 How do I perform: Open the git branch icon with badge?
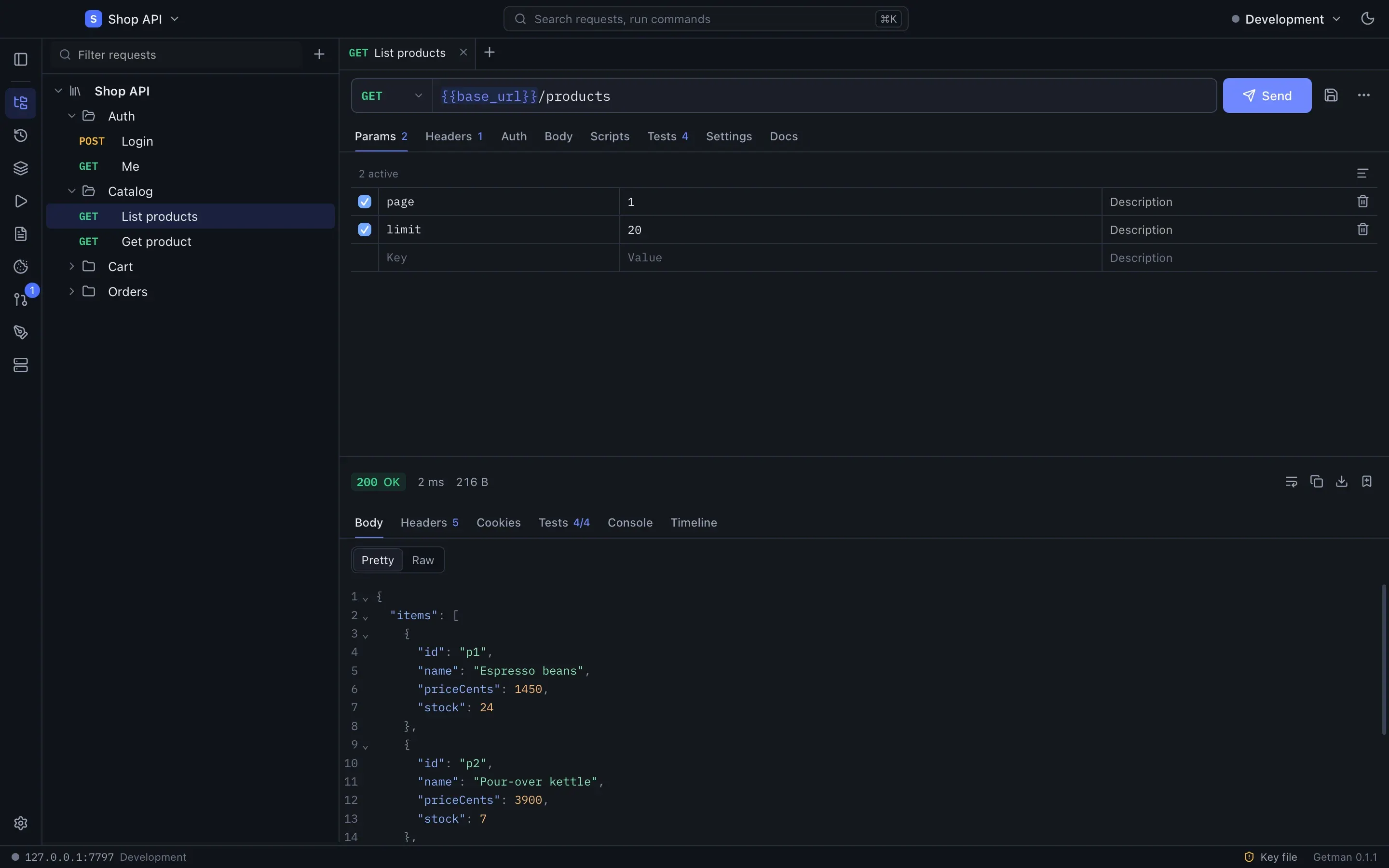click(x=21, y=299)
